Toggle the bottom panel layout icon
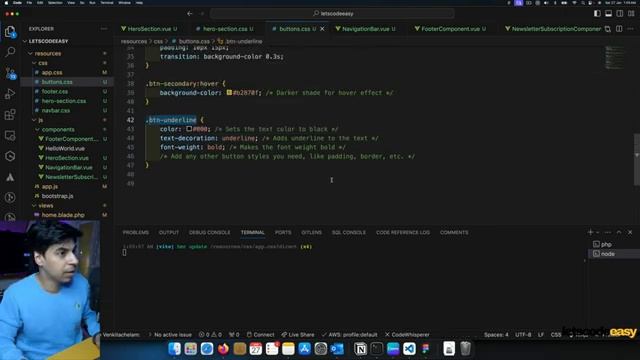The image size is (640, 360). click(609, 13)
